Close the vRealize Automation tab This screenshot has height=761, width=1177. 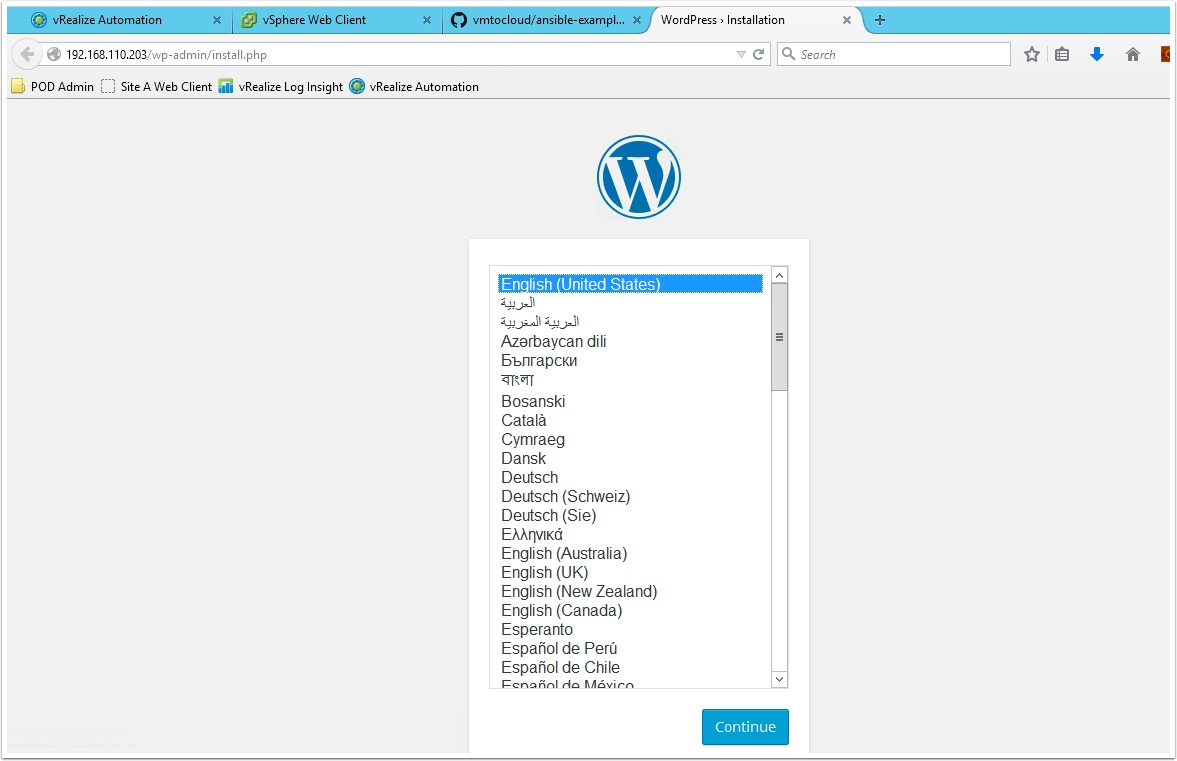pyautogui.click(x=217, y=20)
